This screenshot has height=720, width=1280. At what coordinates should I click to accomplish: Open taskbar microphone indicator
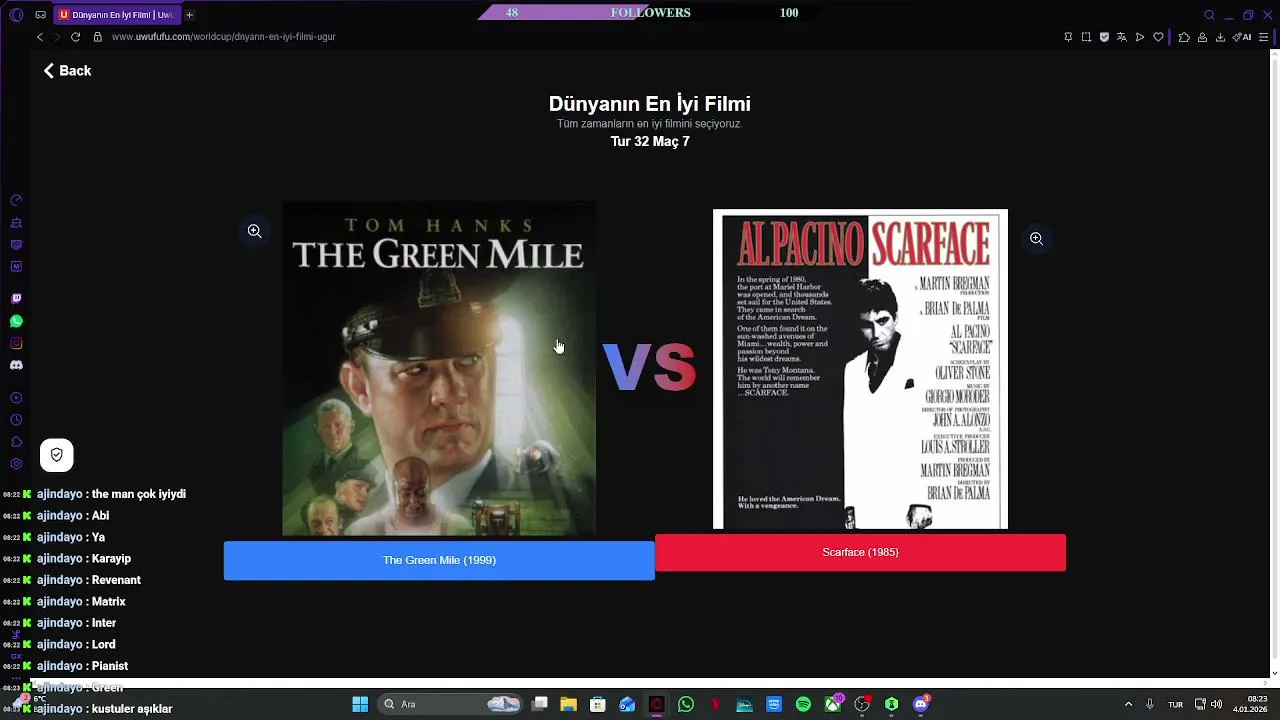tap(1150, 704)
